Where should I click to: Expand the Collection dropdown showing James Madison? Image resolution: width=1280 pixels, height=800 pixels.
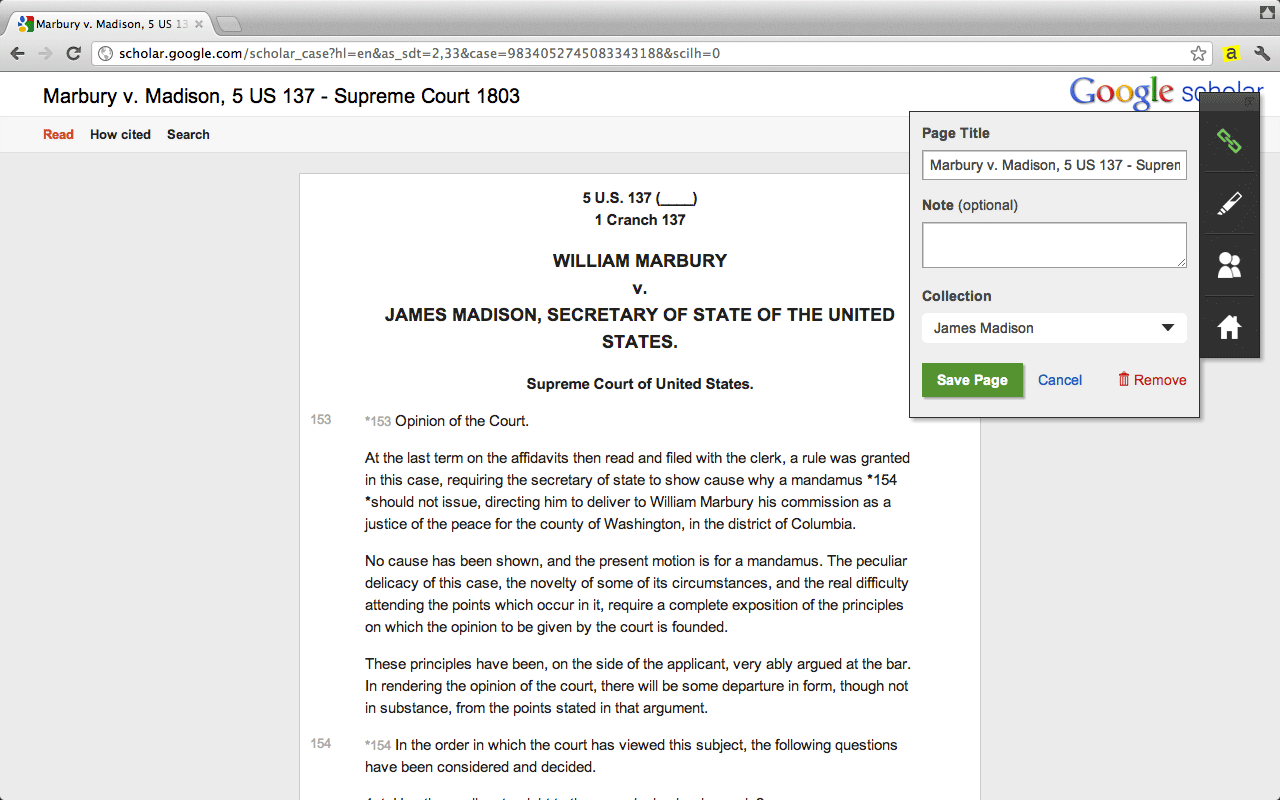[1054, 328]
